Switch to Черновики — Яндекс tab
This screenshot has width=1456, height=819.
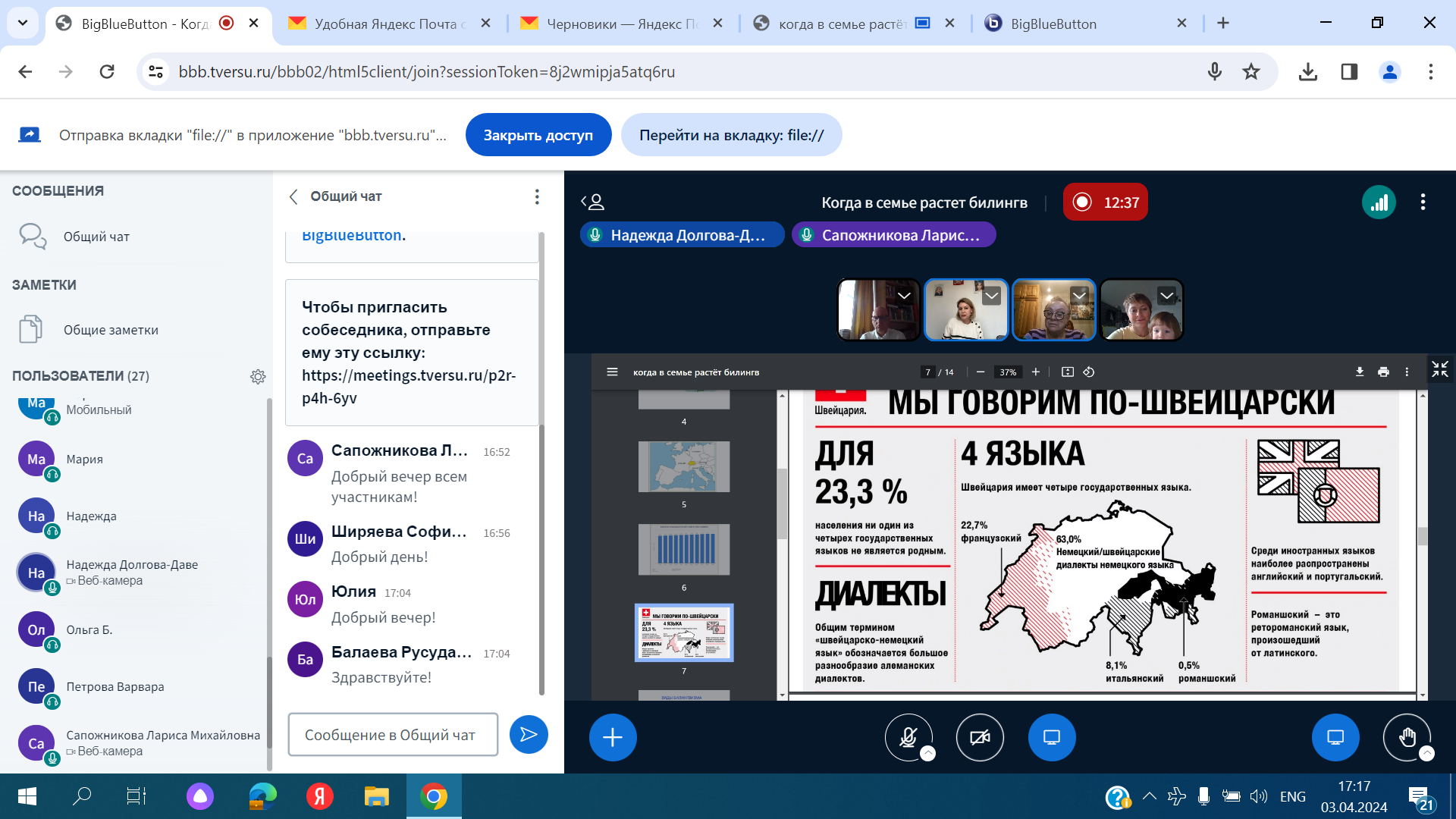[x=622, y=24]
